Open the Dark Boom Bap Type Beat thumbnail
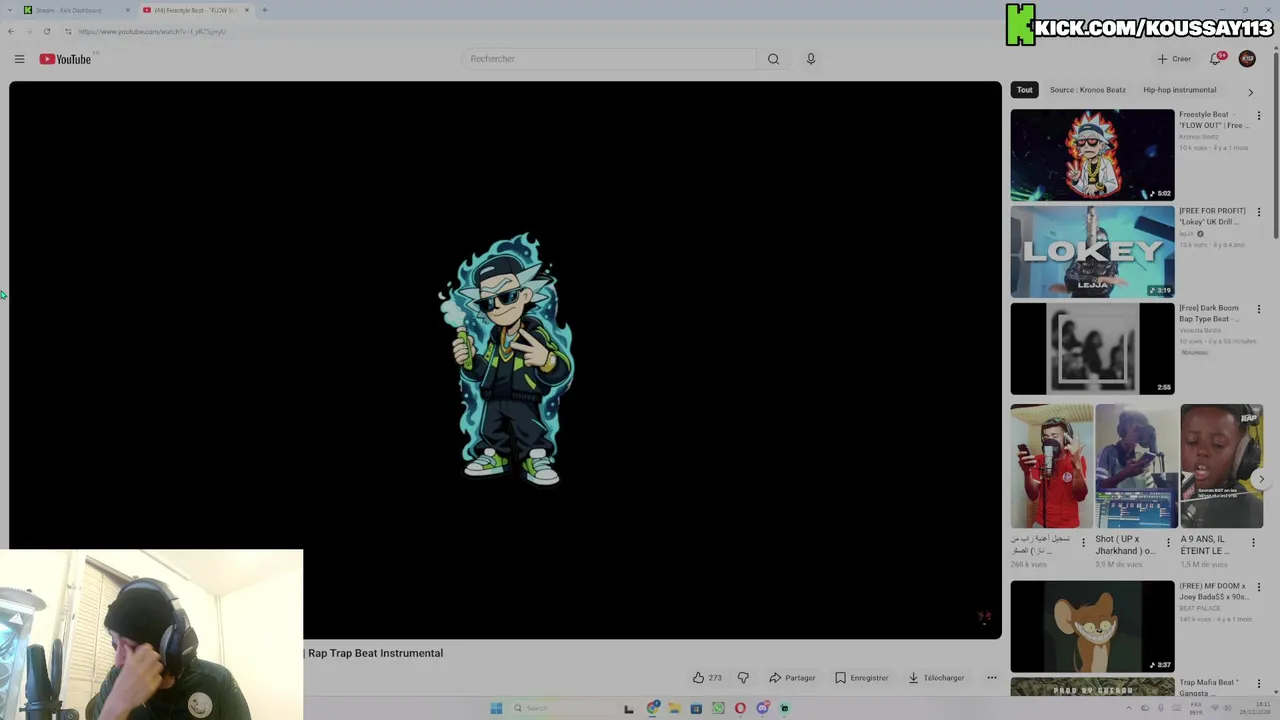Image resolution: width=1280 pixels, height=720 pixels. 1092,349
